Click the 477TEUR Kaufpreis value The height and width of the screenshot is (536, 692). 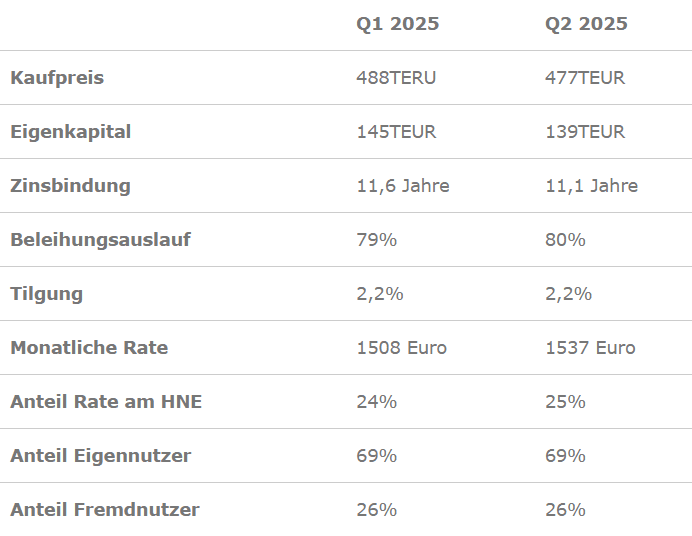click(585, 78)
